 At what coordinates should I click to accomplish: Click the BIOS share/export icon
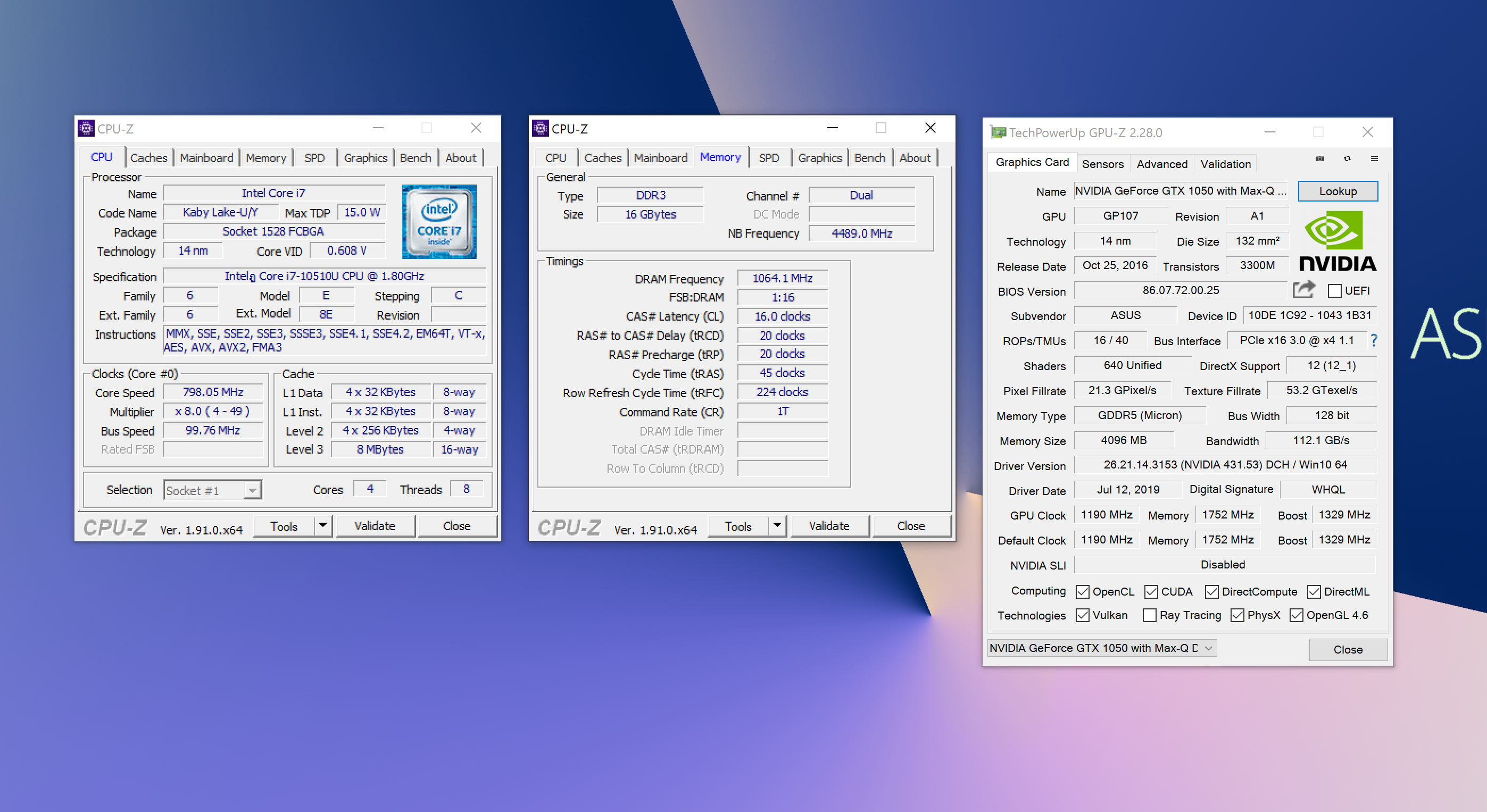1304,290
